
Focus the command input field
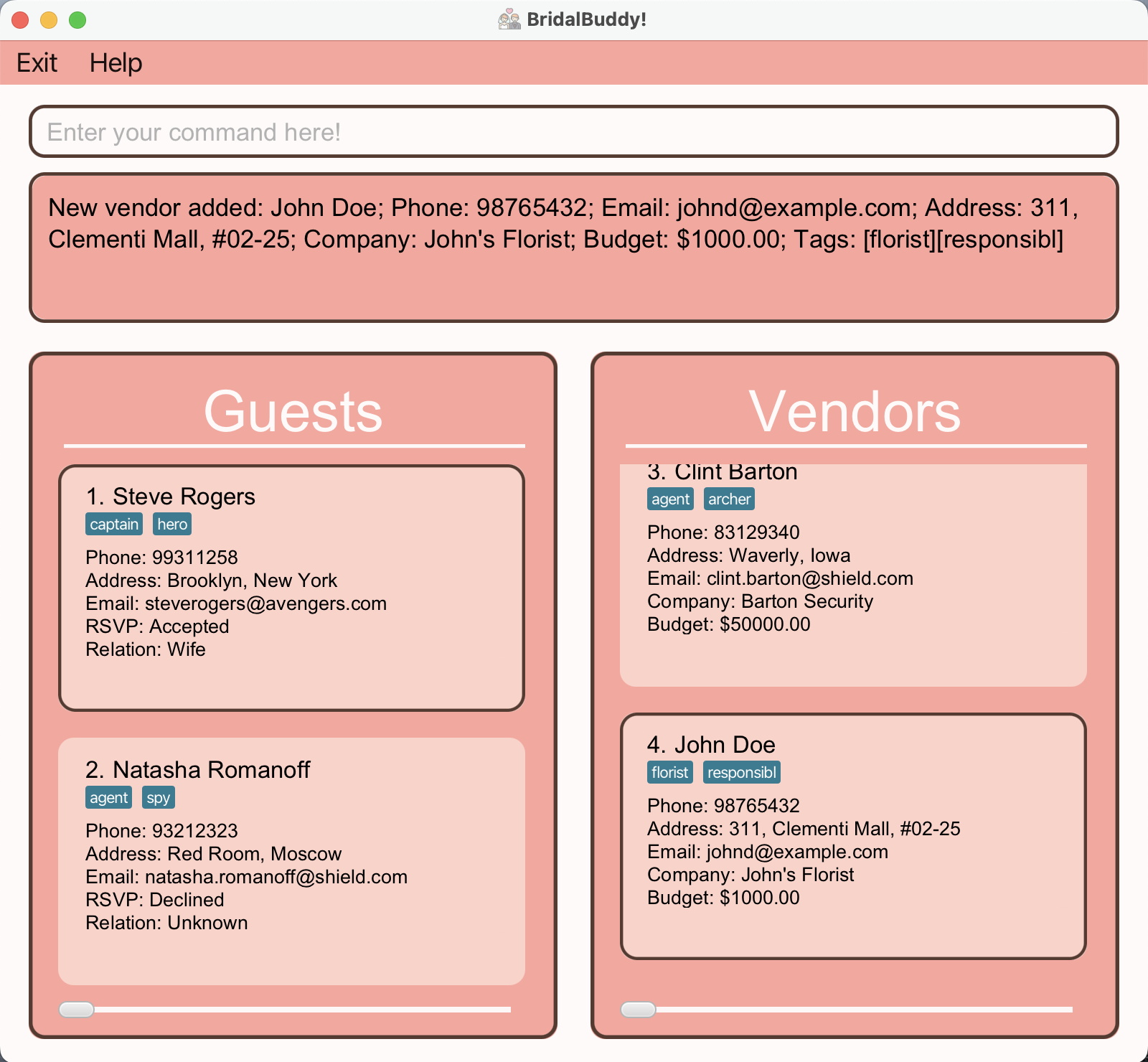point(574,131)
